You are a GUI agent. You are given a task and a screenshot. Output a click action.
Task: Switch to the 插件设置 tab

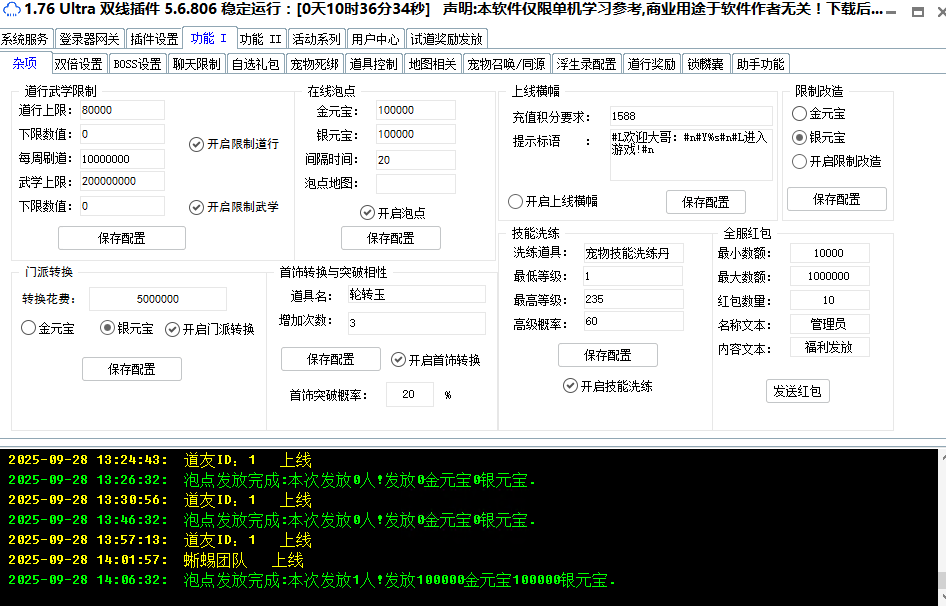coord(154,40)
